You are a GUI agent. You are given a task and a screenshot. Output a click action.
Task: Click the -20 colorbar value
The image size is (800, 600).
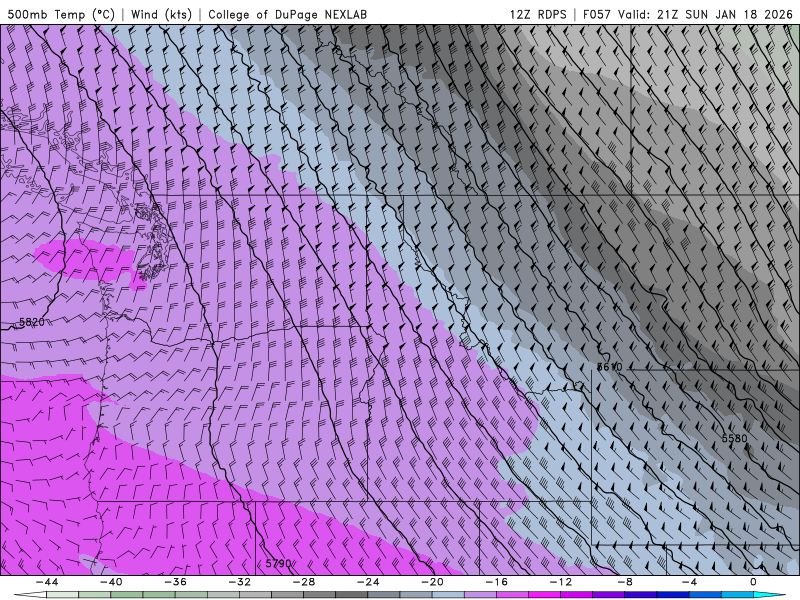tap(432, 582)
